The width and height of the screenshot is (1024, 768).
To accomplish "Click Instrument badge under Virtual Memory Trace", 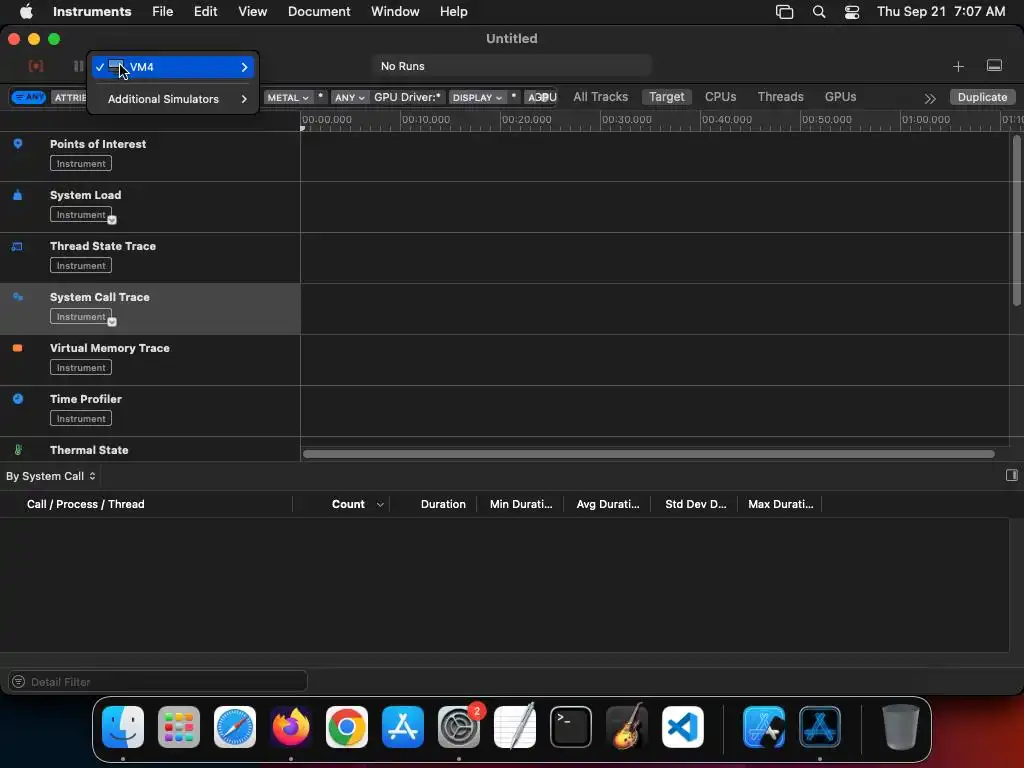I will pyautogui.click(x=81, y=368).
